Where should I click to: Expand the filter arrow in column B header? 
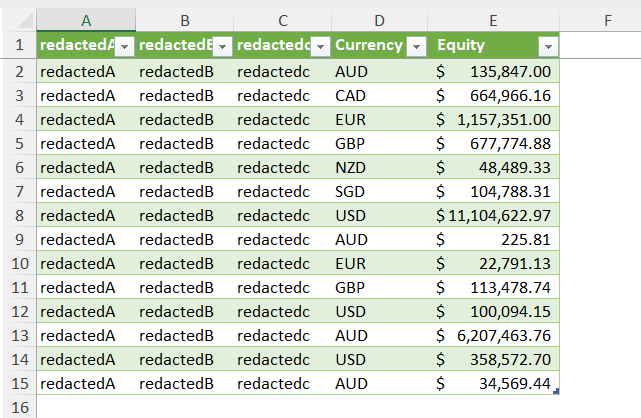point(222,46)
